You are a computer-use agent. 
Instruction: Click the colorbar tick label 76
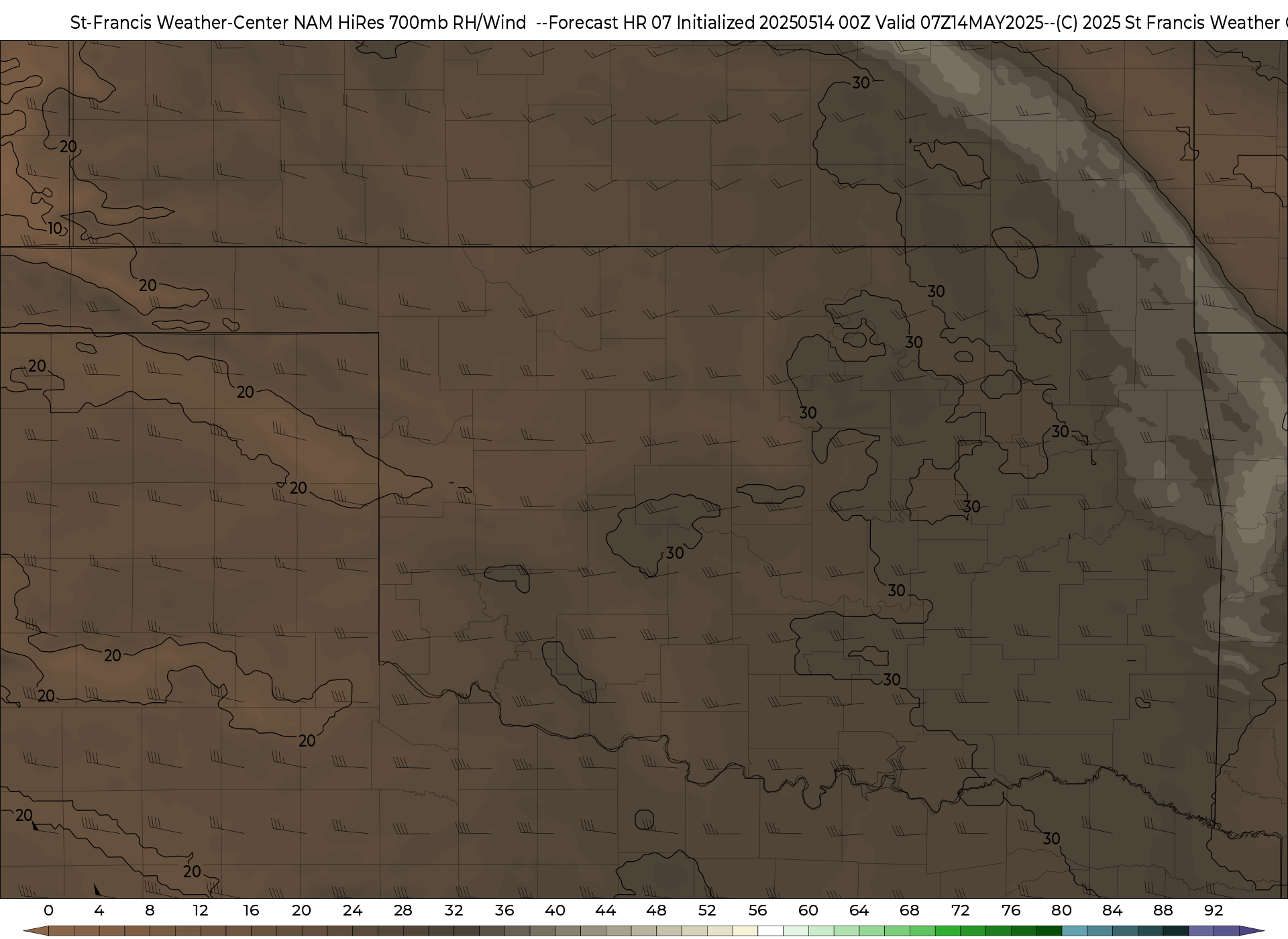tap(1011, 911)
